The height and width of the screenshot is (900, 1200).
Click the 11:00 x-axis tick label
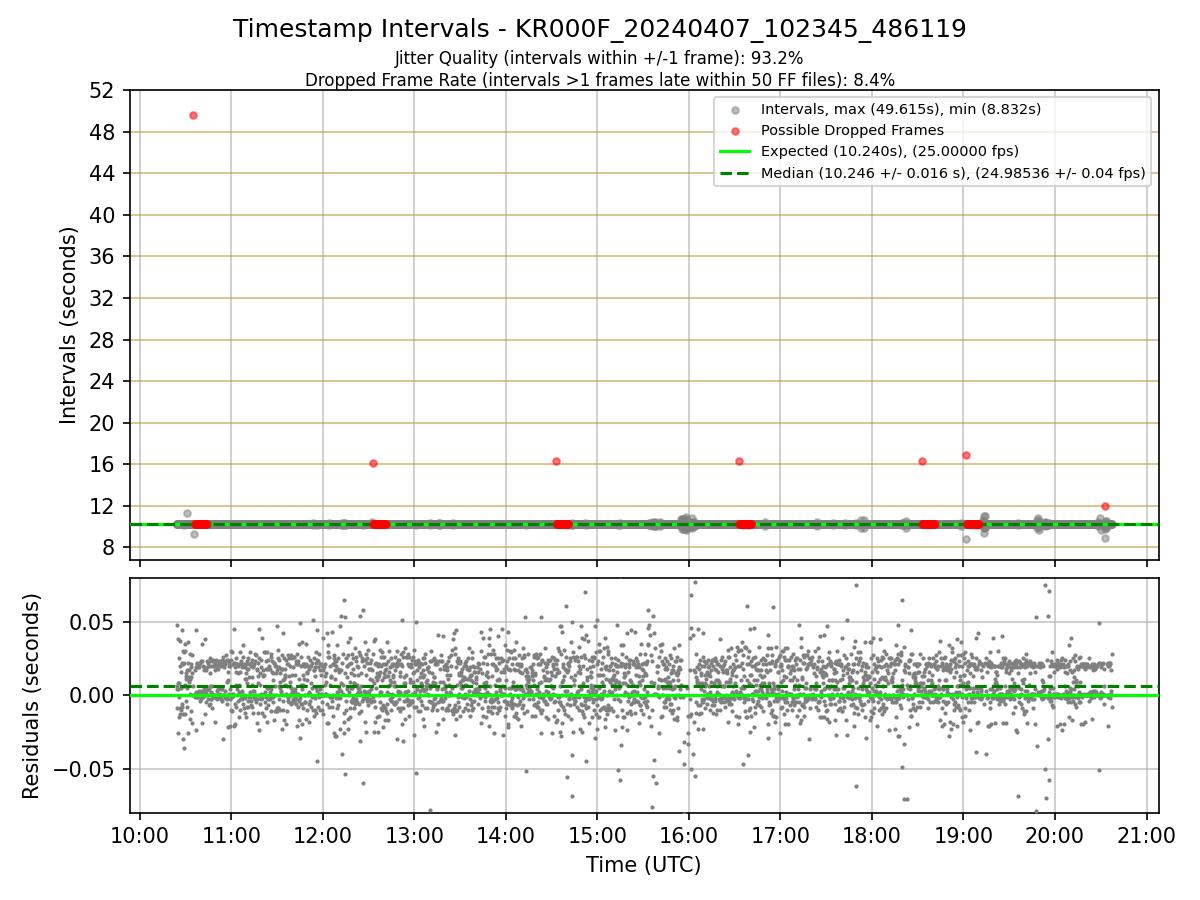click(231, 836)
